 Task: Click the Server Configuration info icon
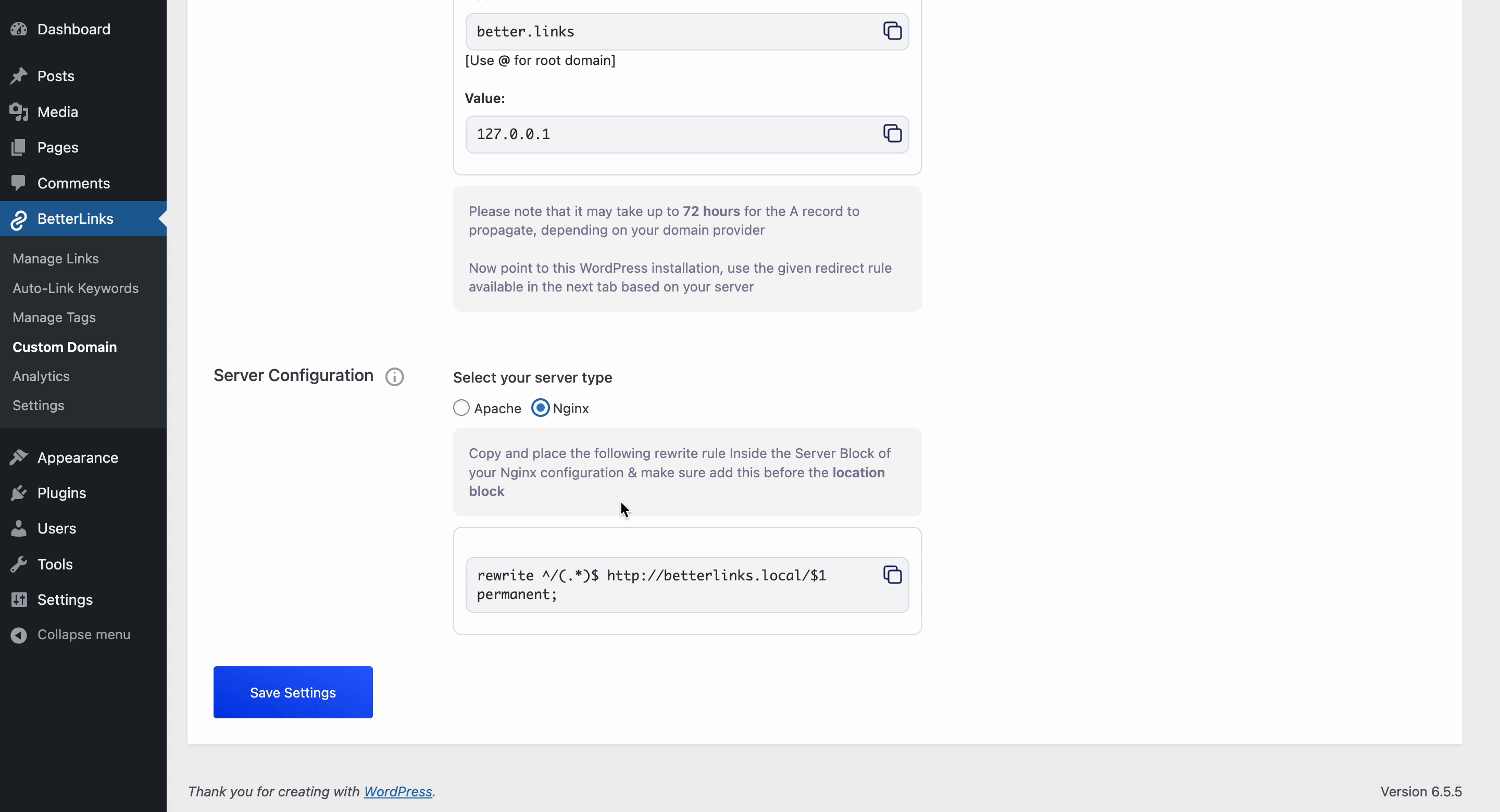point(394,377)
